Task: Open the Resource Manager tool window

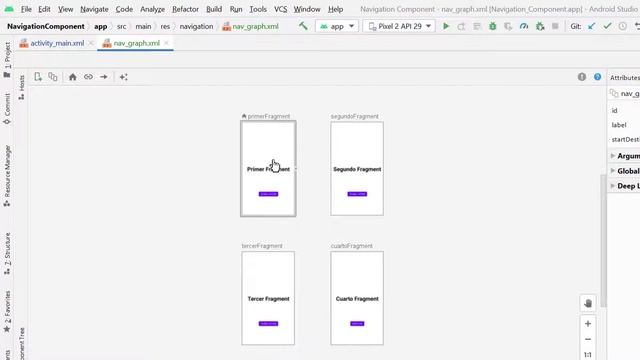Action: tap(7, 176)
